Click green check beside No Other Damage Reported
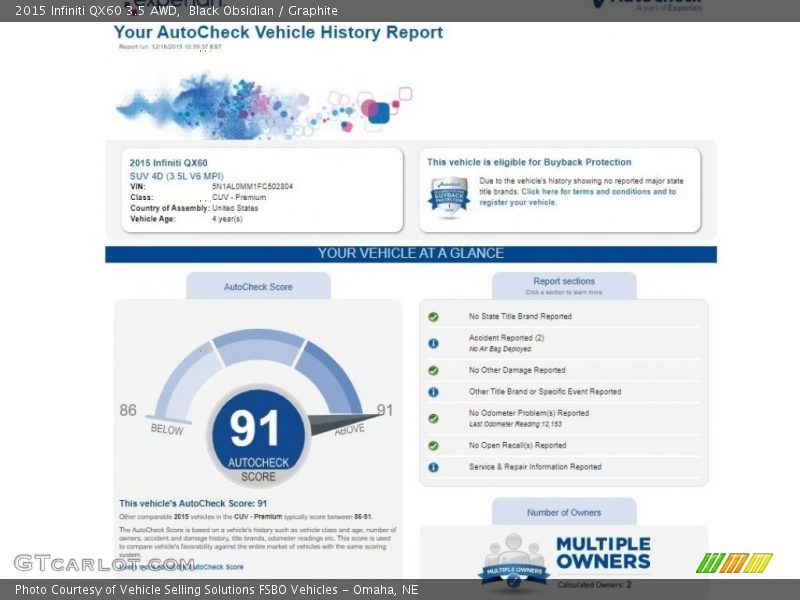Screen dimensions: 800x600 [x=433, y=370]
